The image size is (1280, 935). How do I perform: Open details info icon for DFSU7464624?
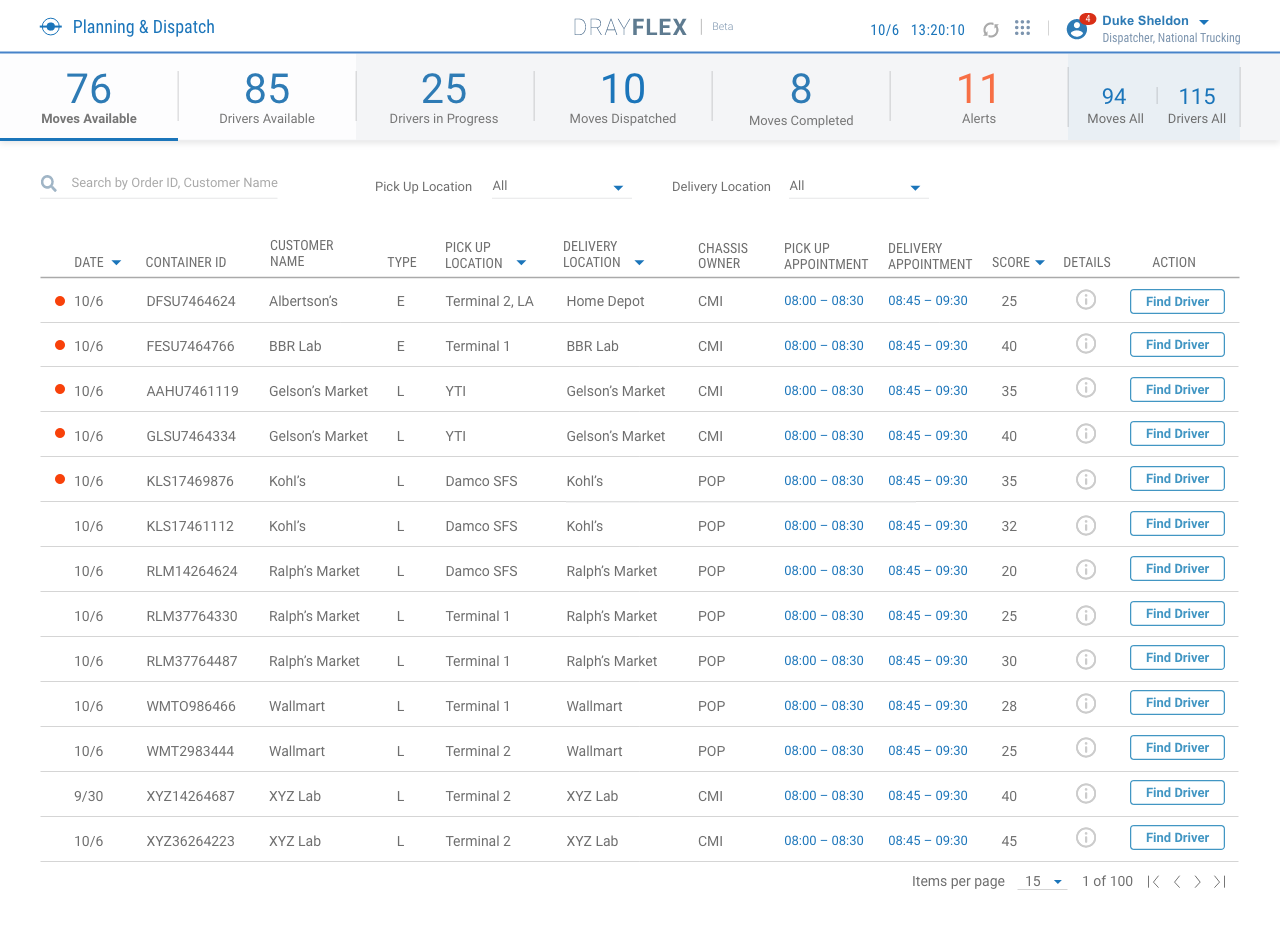point(1086,300)
